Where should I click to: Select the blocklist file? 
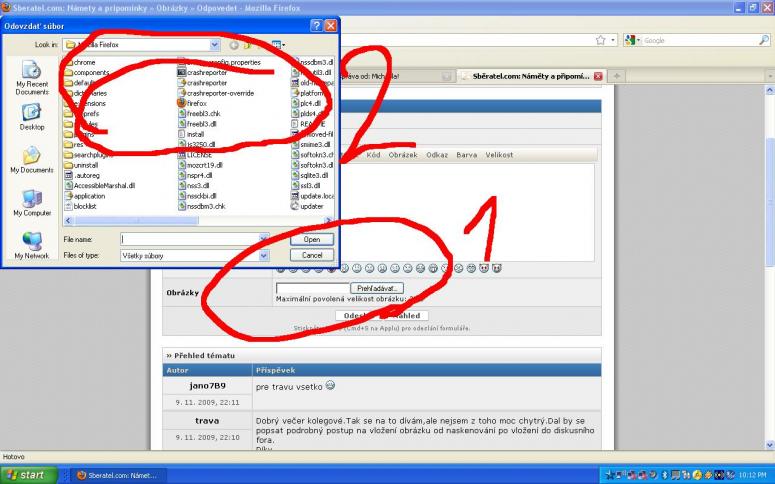pos(81,207)
